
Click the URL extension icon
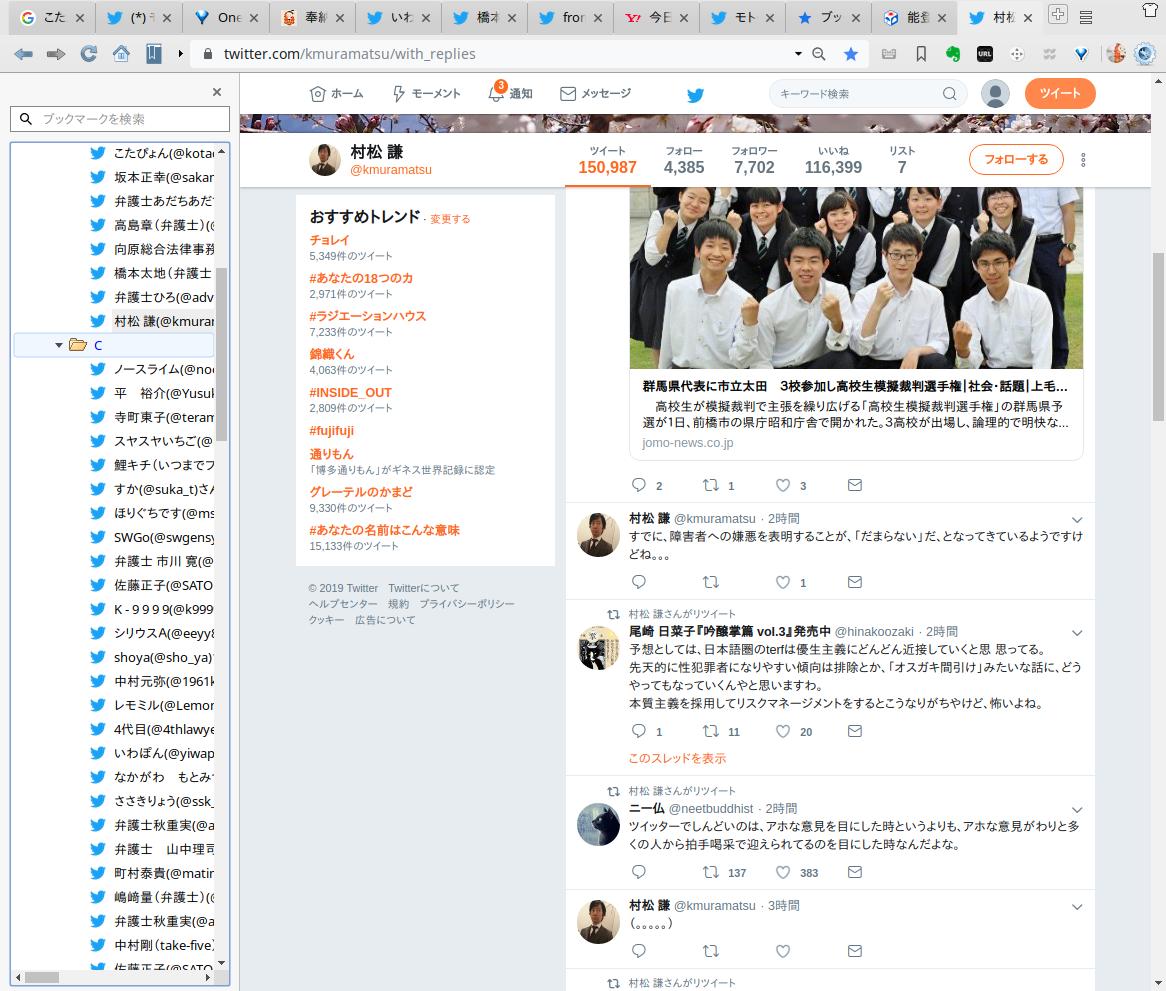pos(985,54)
